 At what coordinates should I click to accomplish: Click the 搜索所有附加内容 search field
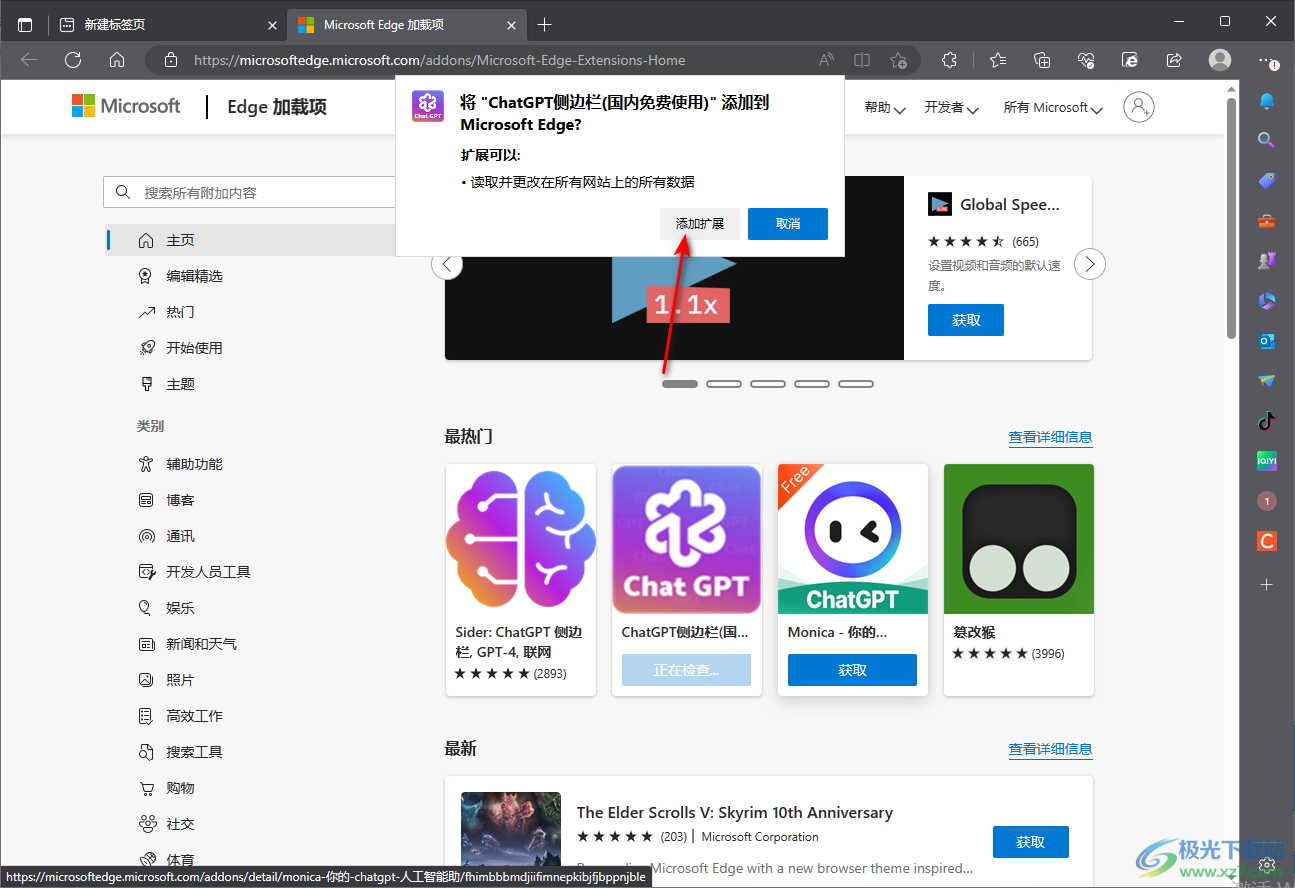pos(250,192)
